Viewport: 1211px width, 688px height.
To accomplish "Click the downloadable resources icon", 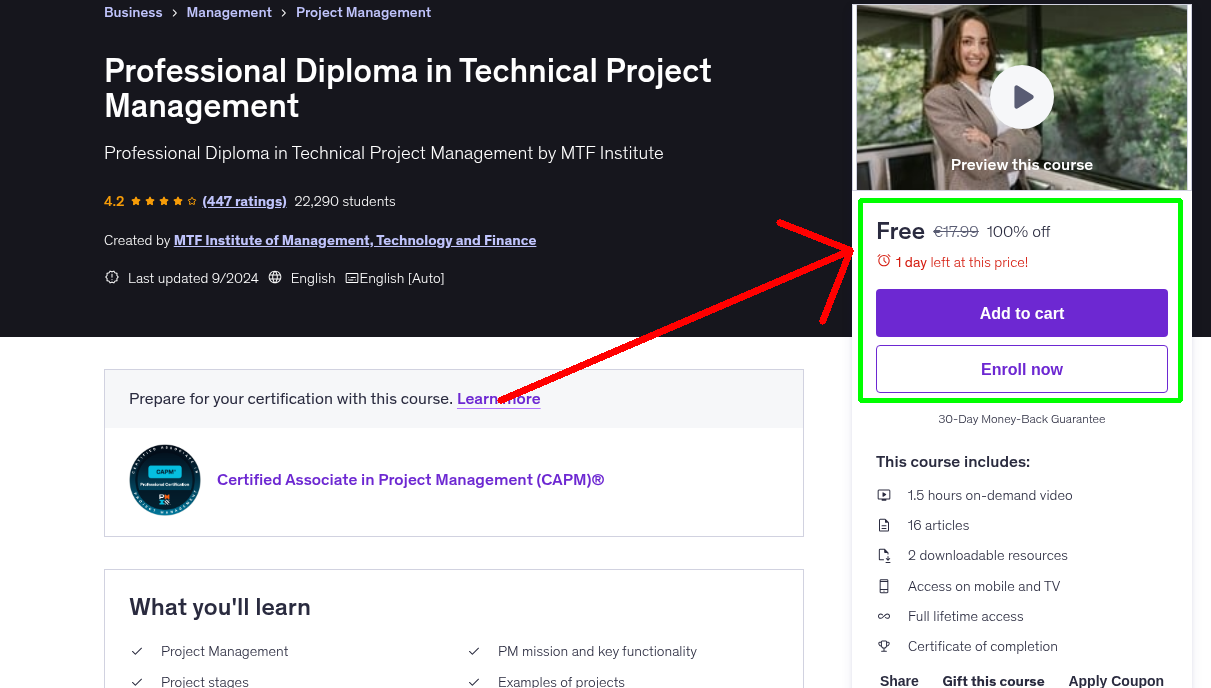I will click(885, 555).
